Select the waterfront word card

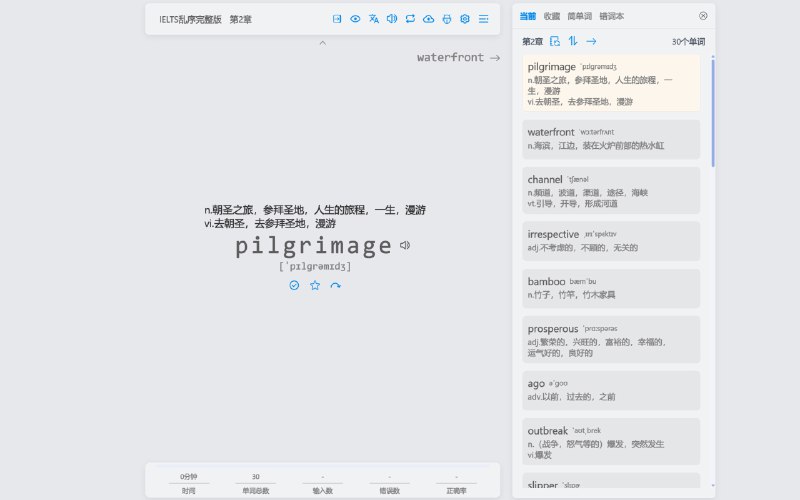(611, 139)
